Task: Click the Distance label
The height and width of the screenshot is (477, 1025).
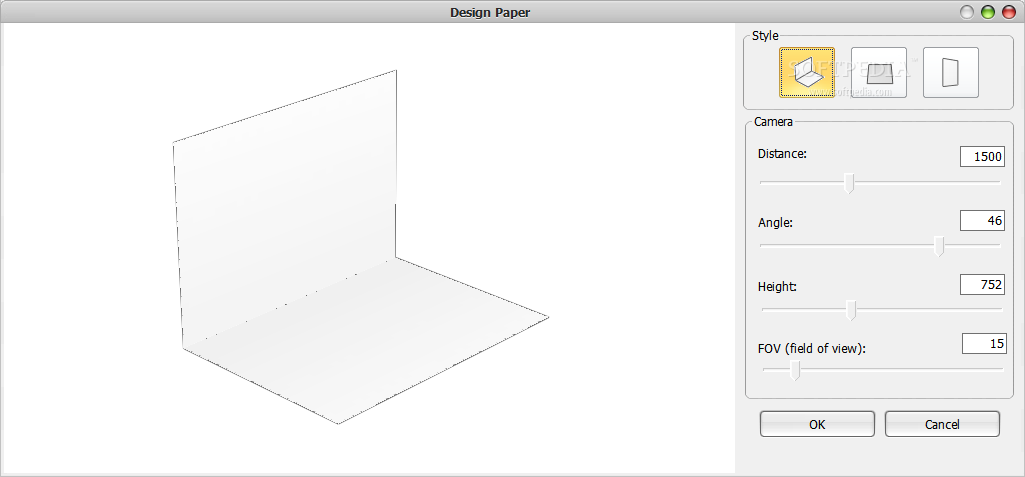Action: click(782, 154)
